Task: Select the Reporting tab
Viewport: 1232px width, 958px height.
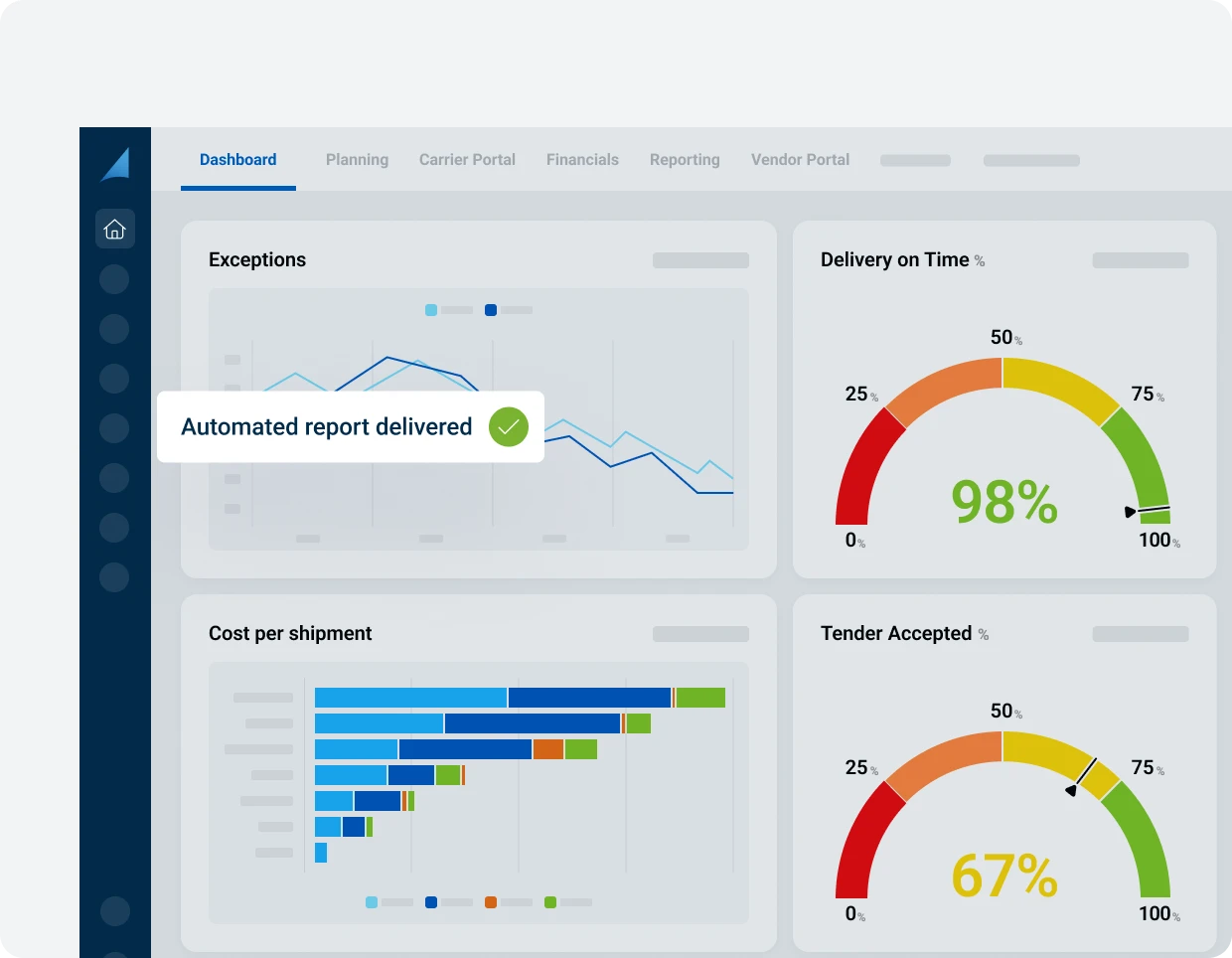Action: [x=685, y=160]
